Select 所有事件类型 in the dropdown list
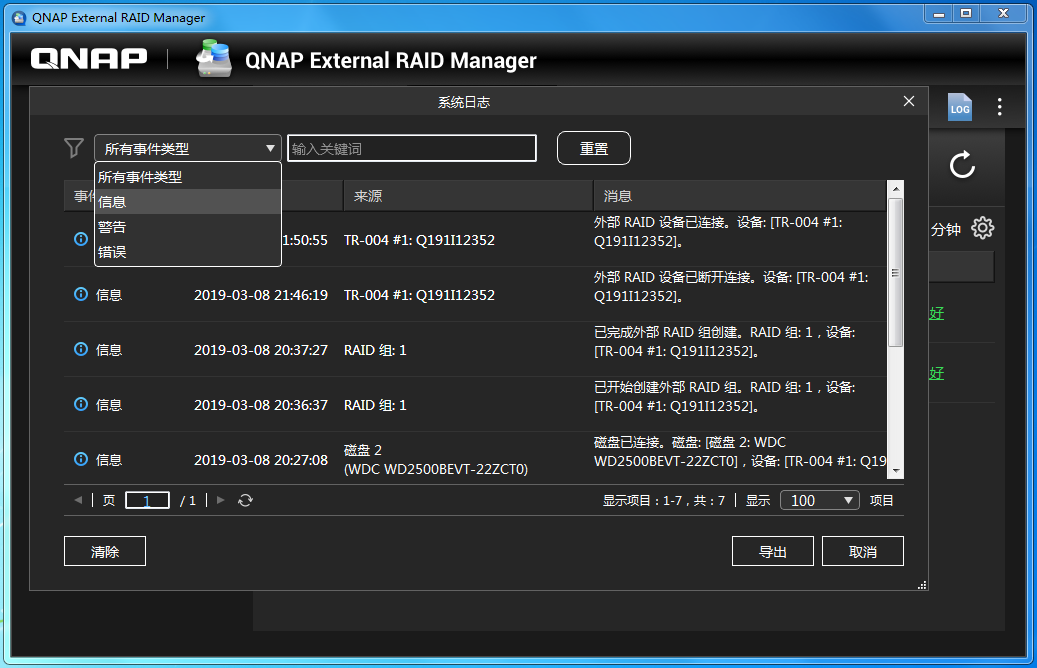 click(x=188, y=177)
